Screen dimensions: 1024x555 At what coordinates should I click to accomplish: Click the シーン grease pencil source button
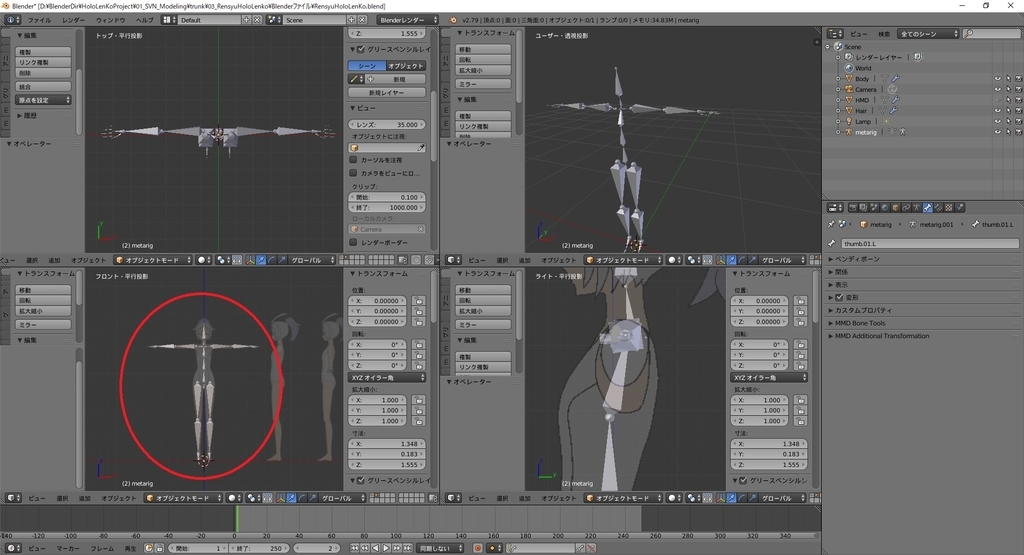pyautogui.click(x=367, y=66)
